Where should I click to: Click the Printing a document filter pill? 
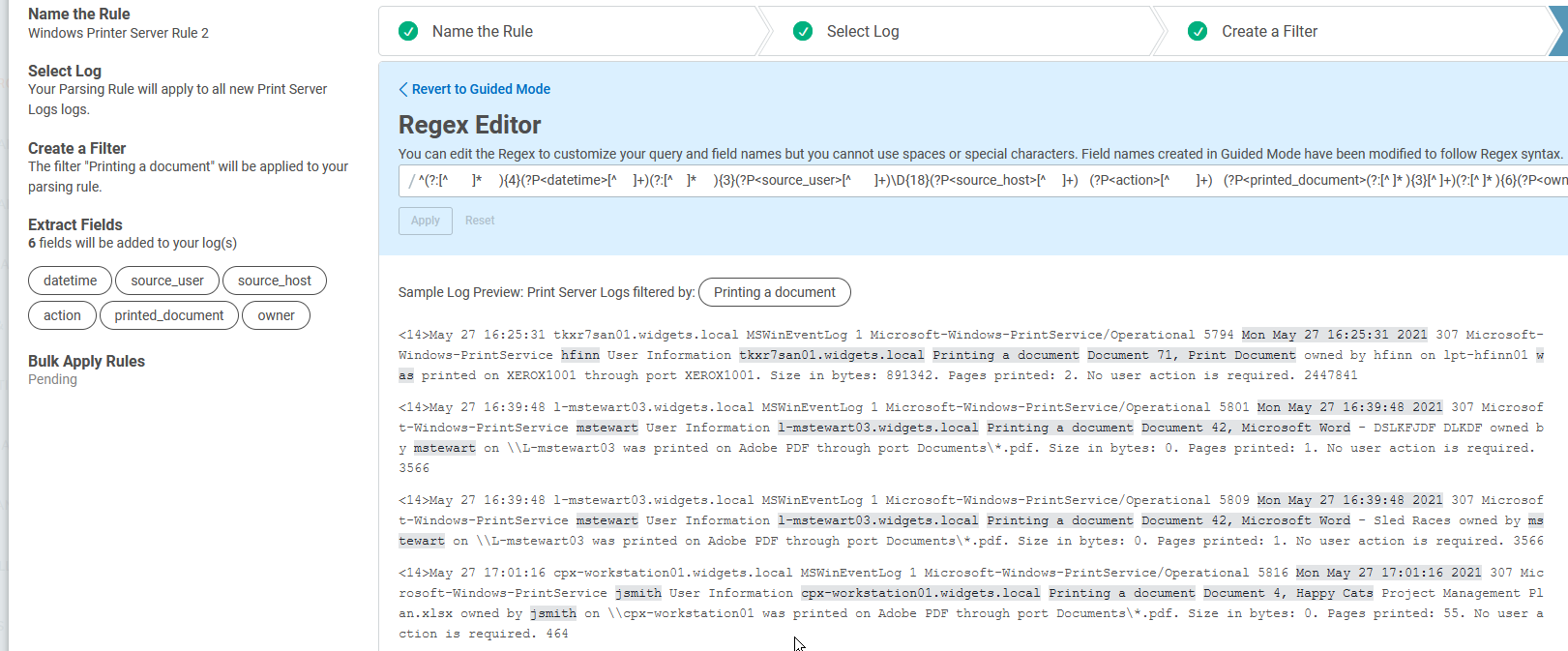pos(774,292)
